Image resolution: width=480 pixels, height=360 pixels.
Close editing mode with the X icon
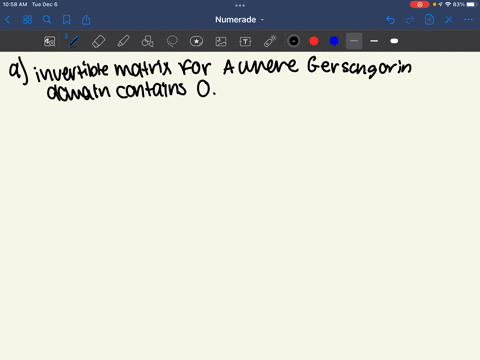point(449,20)
